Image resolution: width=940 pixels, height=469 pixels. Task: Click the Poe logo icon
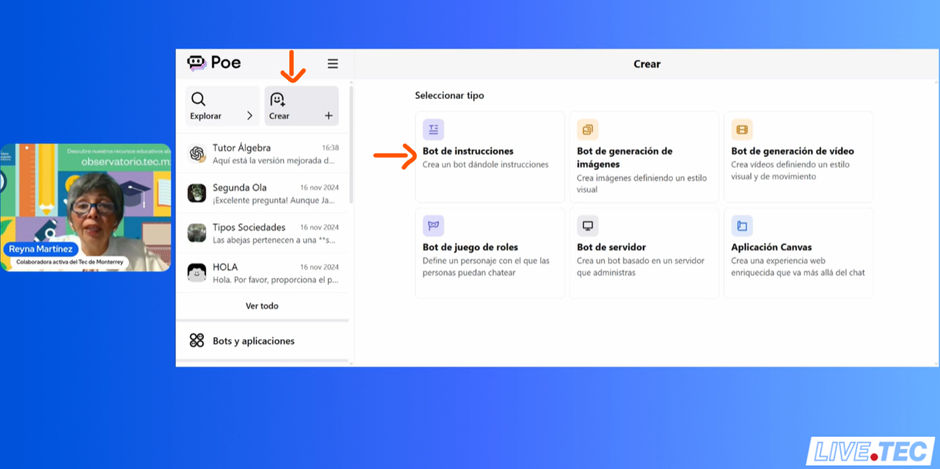click(197, 63)
